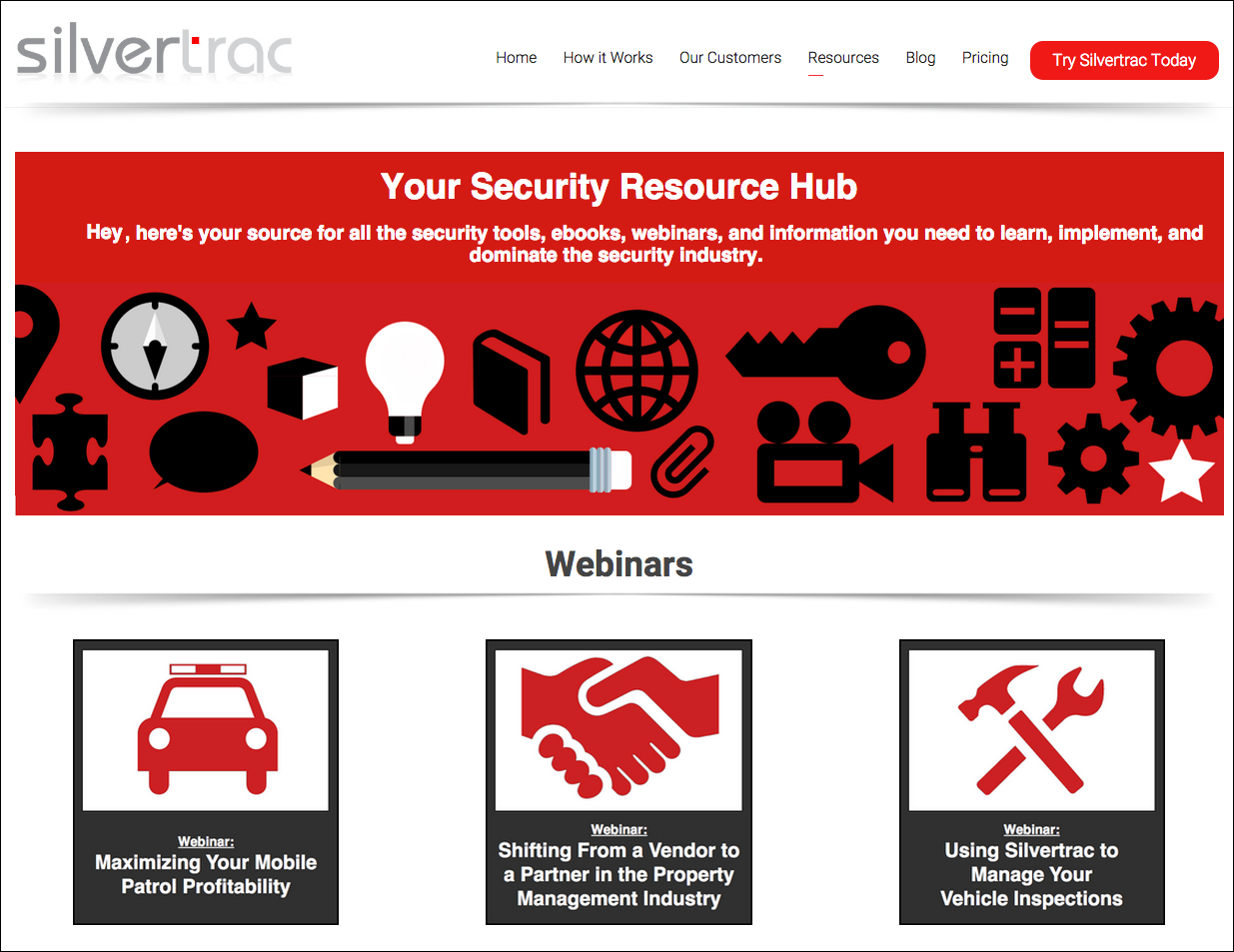Click the Try Silvertrac Today button
Image resolution: width=1234 pixels, height=952 pixels.
pyautogui.click(x=1124, y=60)
